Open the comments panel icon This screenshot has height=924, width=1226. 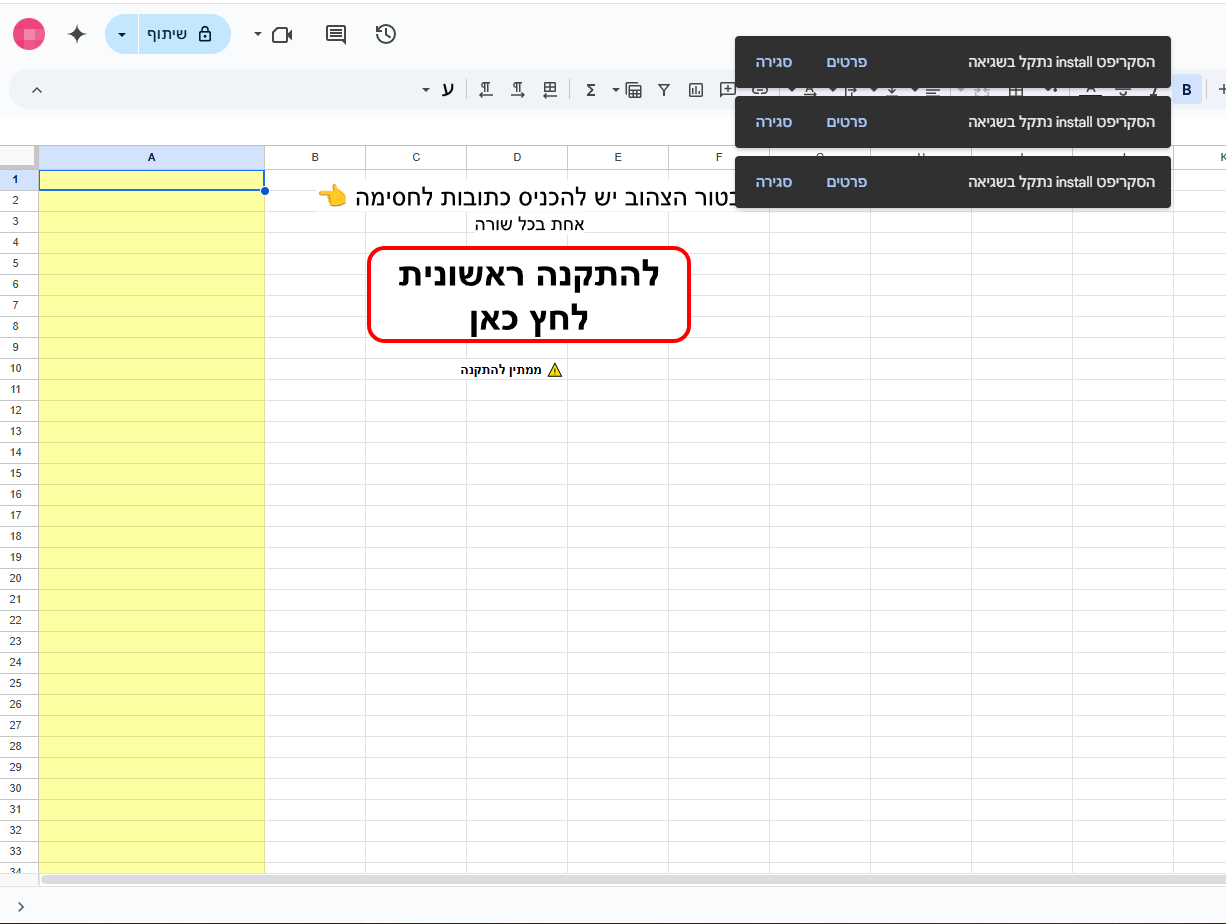(336, 34)
